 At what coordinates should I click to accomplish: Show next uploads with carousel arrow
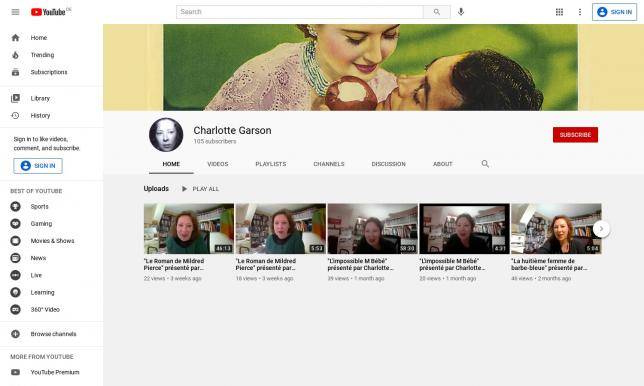601,229
